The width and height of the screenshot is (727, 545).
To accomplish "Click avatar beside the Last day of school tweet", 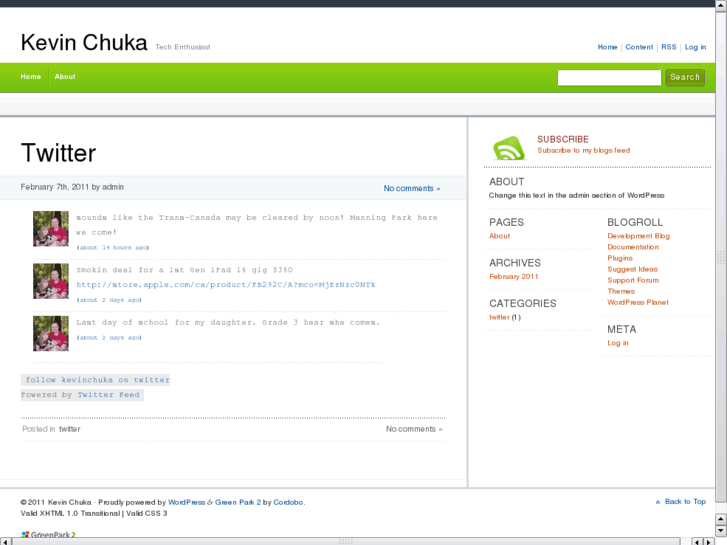I will 51,333.
